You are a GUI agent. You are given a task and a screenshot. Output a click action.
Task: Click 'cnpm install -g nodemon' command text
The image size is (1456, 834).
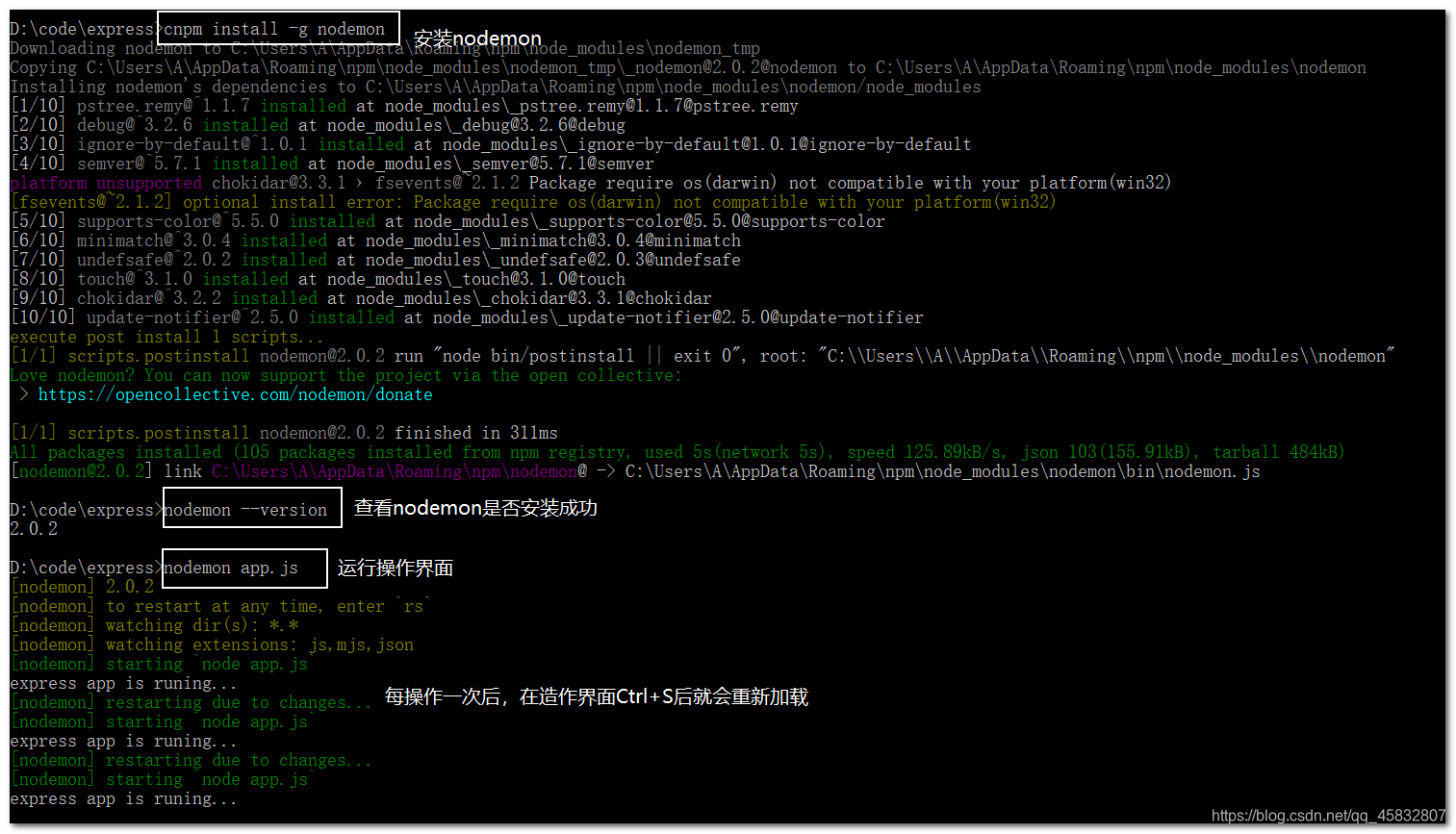(274, 29)
